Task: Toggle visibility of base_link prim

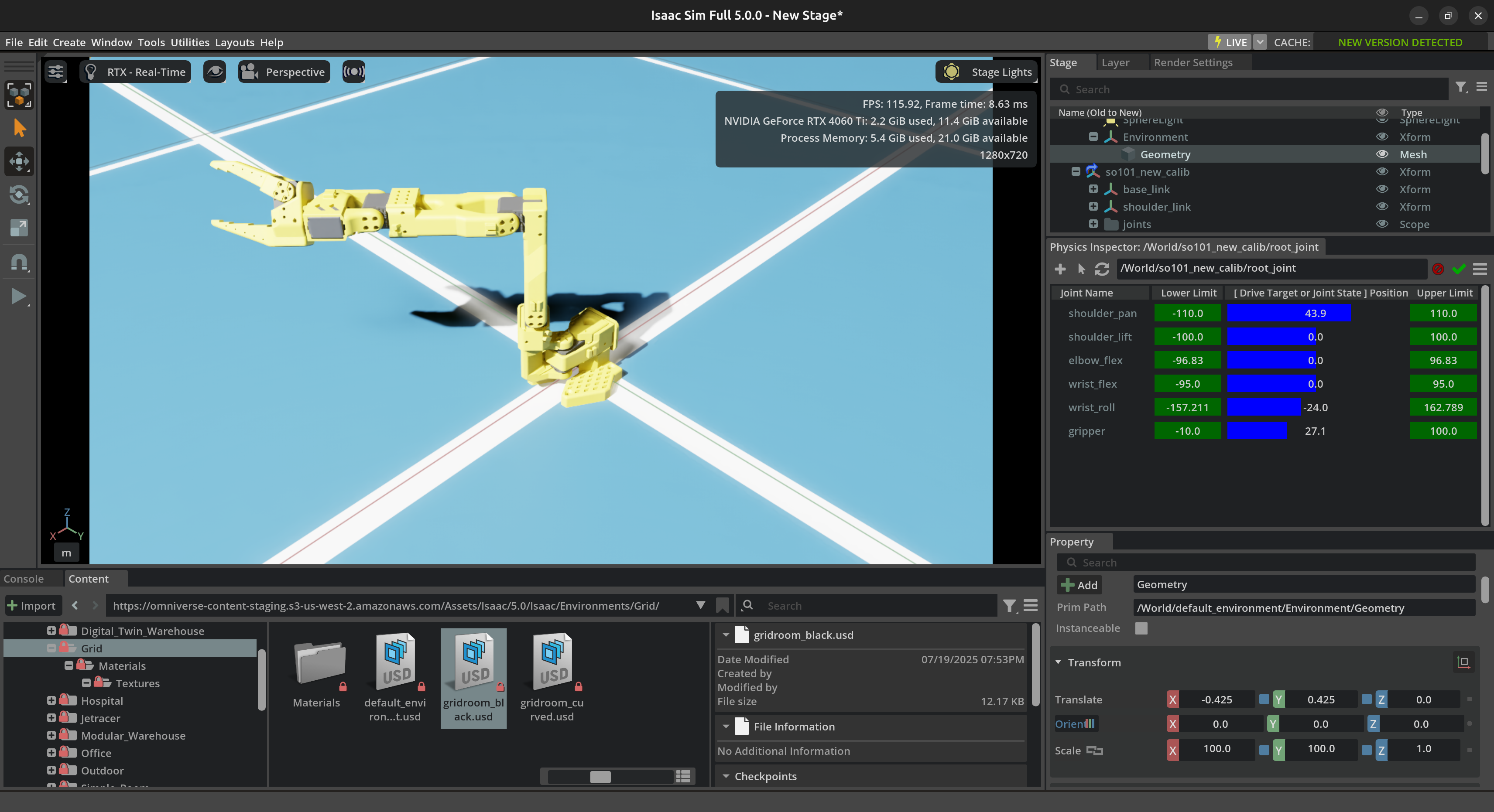Action: tap(1382, 189)
